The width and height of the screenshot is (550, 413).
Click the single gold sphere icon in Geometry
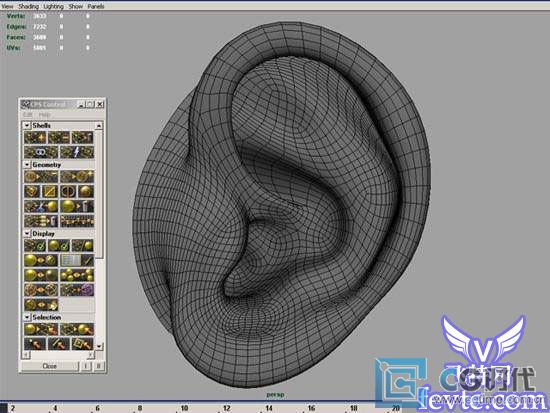[86, 192]
